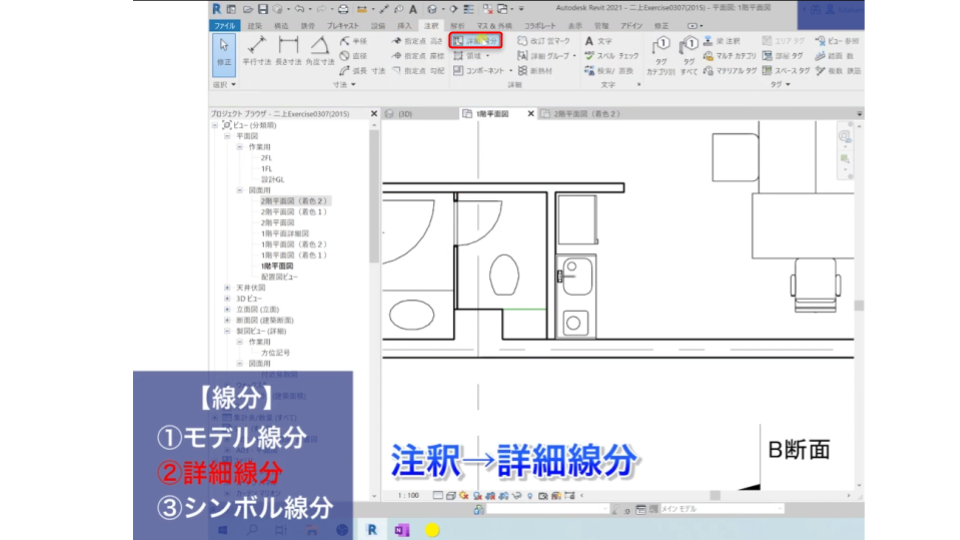Choose the 平行寸法 aligned dimension tool
The height and width of the screenshot is (540, 960).
click(257, 52)
